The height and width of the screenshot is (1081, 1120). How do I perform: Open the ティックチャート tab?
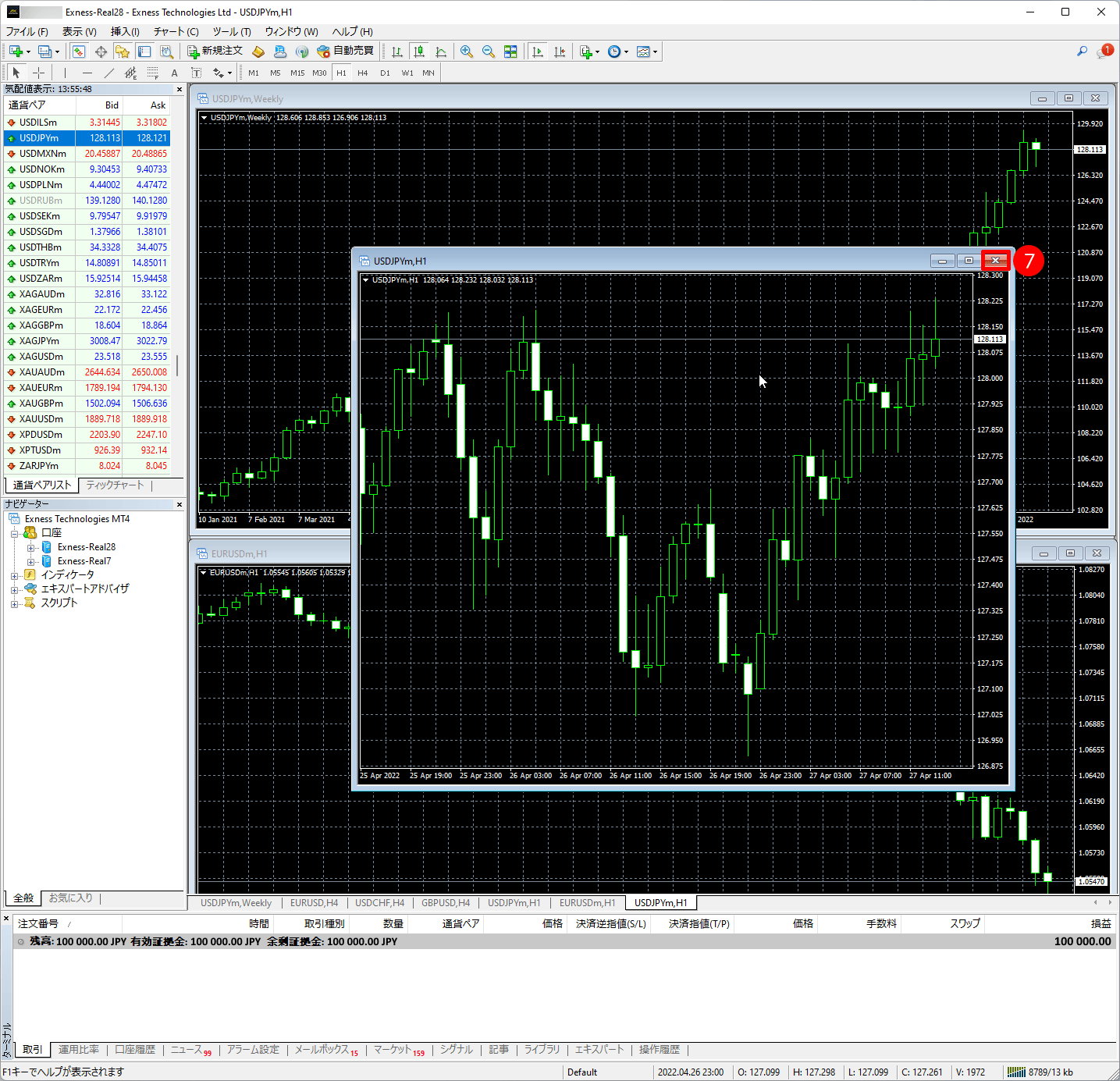115,485
